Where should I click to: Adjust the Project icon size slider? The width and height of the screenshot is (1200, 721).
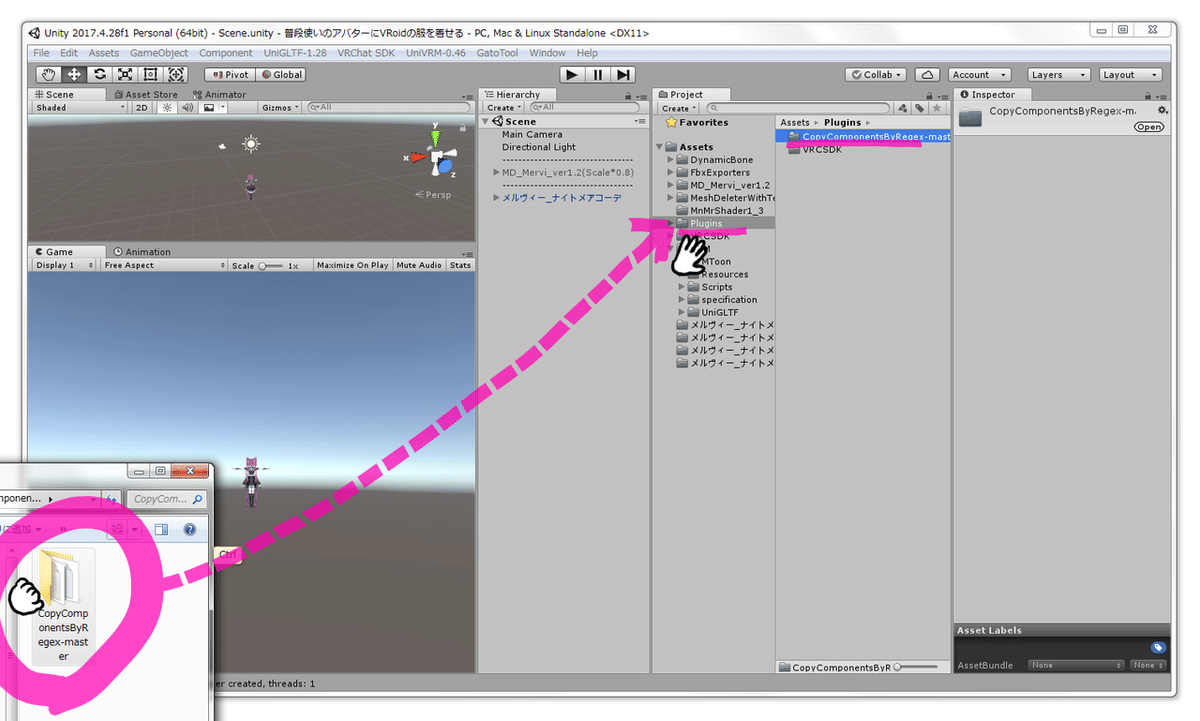tap(917, 667)
